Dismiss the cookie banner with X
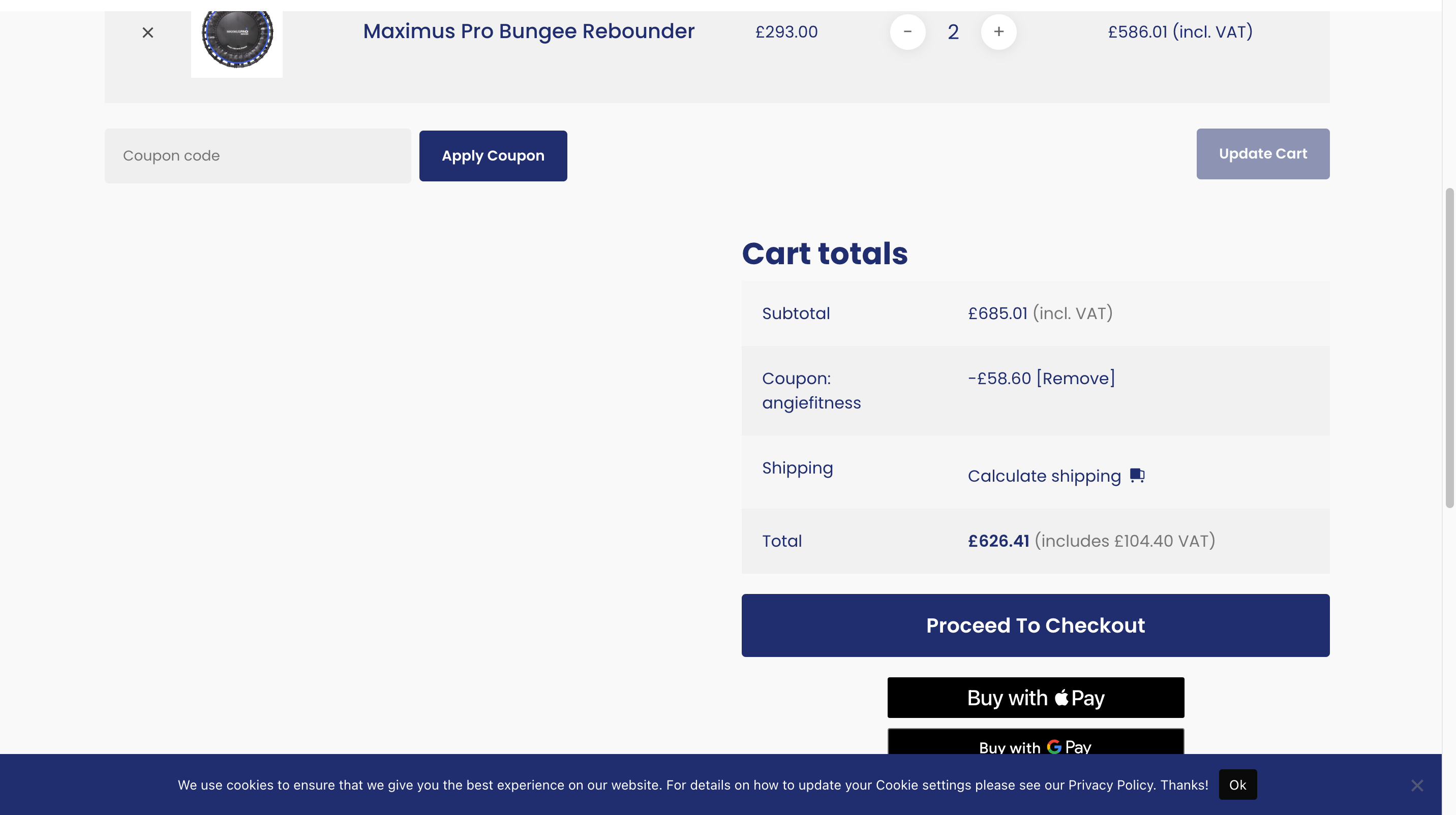1456x815 pixels. click(1416, 785)
